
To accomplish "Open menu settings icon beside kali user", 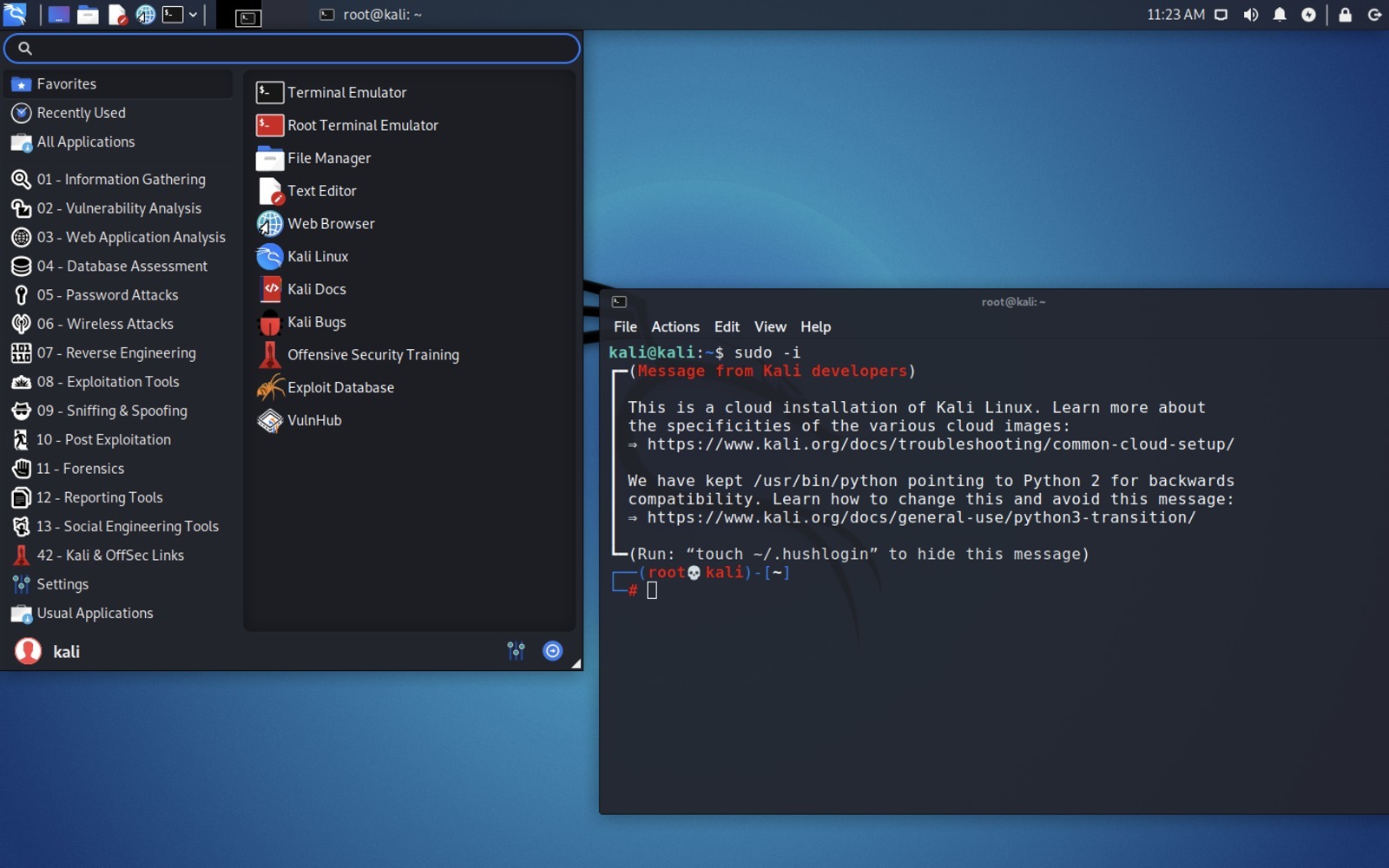I will click(517, 651).
